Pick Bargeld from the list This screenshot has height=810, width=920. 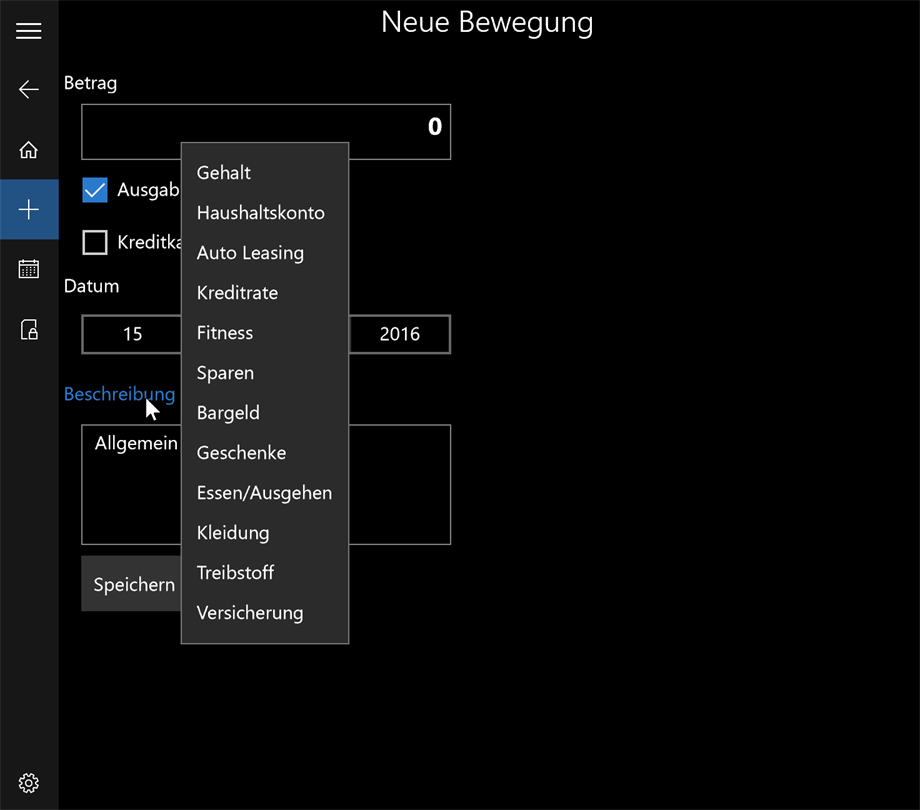pyautogui.click(x=265, y=413)
